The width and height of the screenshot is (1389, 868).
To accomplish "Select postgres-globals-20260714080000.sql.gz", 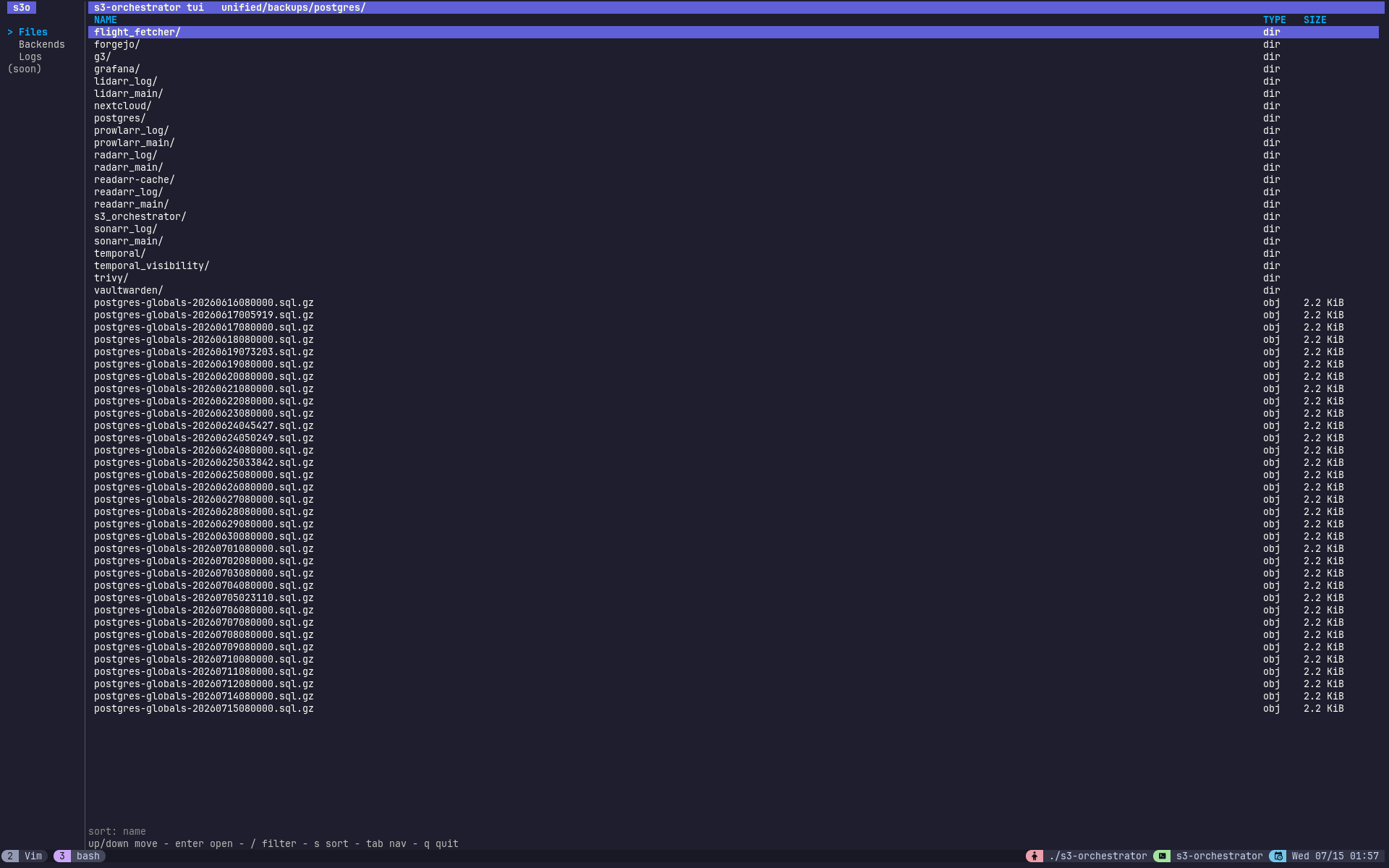I will point(733,696).
